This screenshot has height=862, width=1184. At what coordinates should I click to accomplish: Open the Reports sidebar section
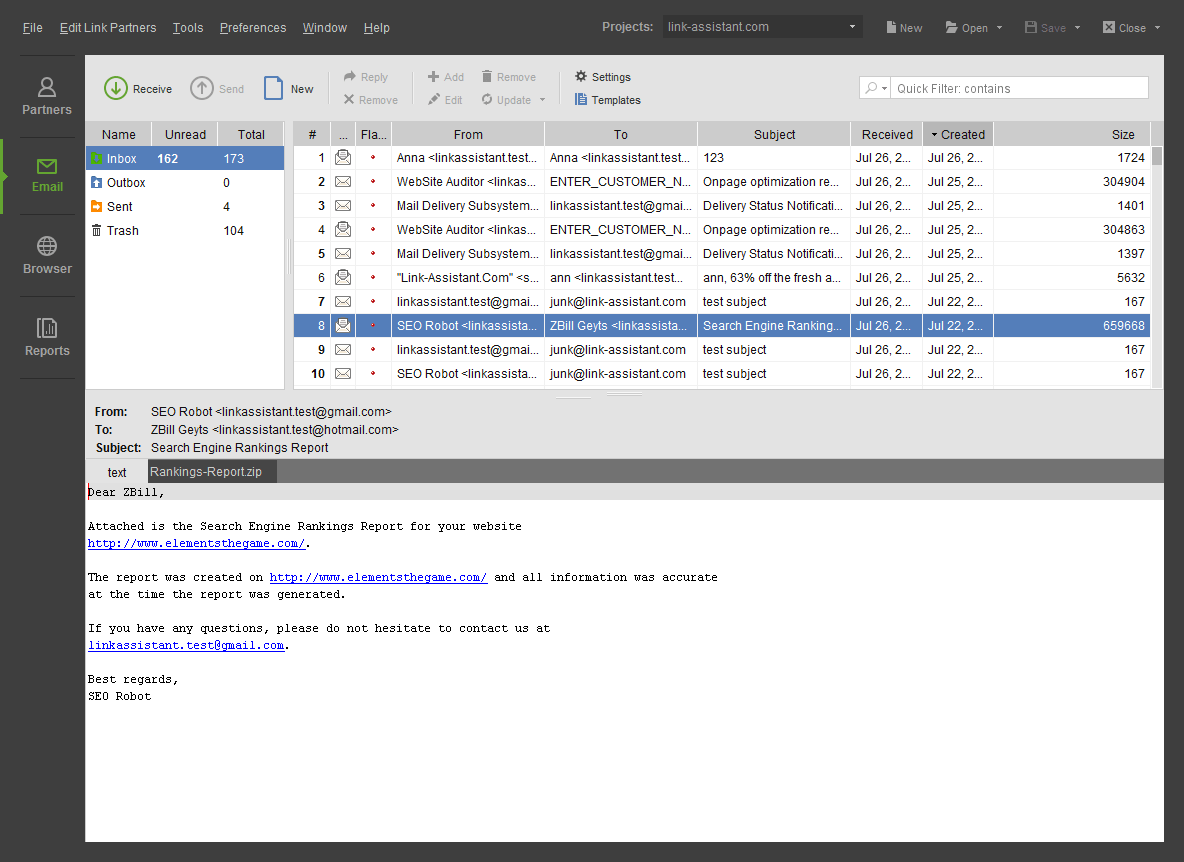click(x=47, y=337)
